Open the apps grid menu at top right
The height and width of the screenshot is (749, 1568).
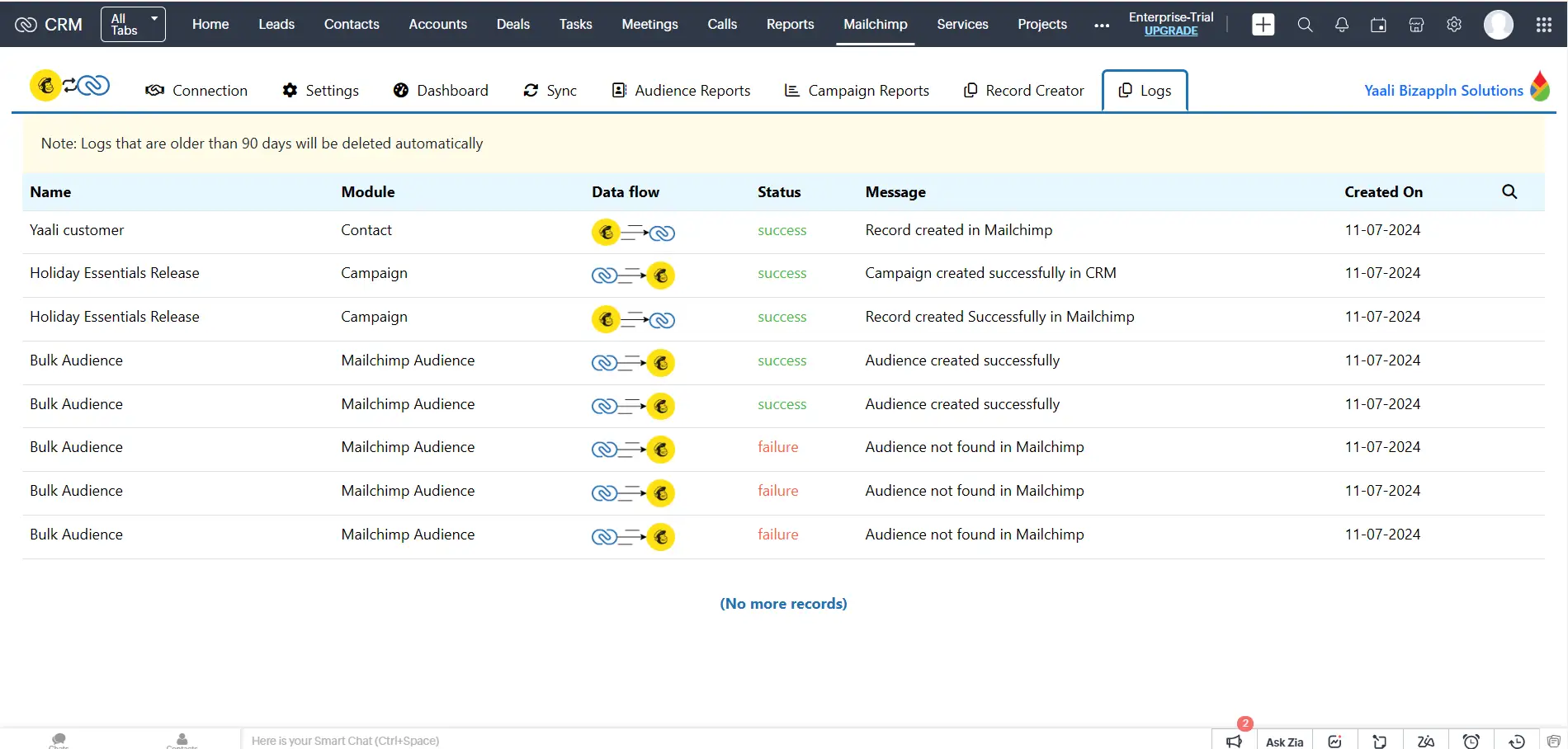[1544, 25]
